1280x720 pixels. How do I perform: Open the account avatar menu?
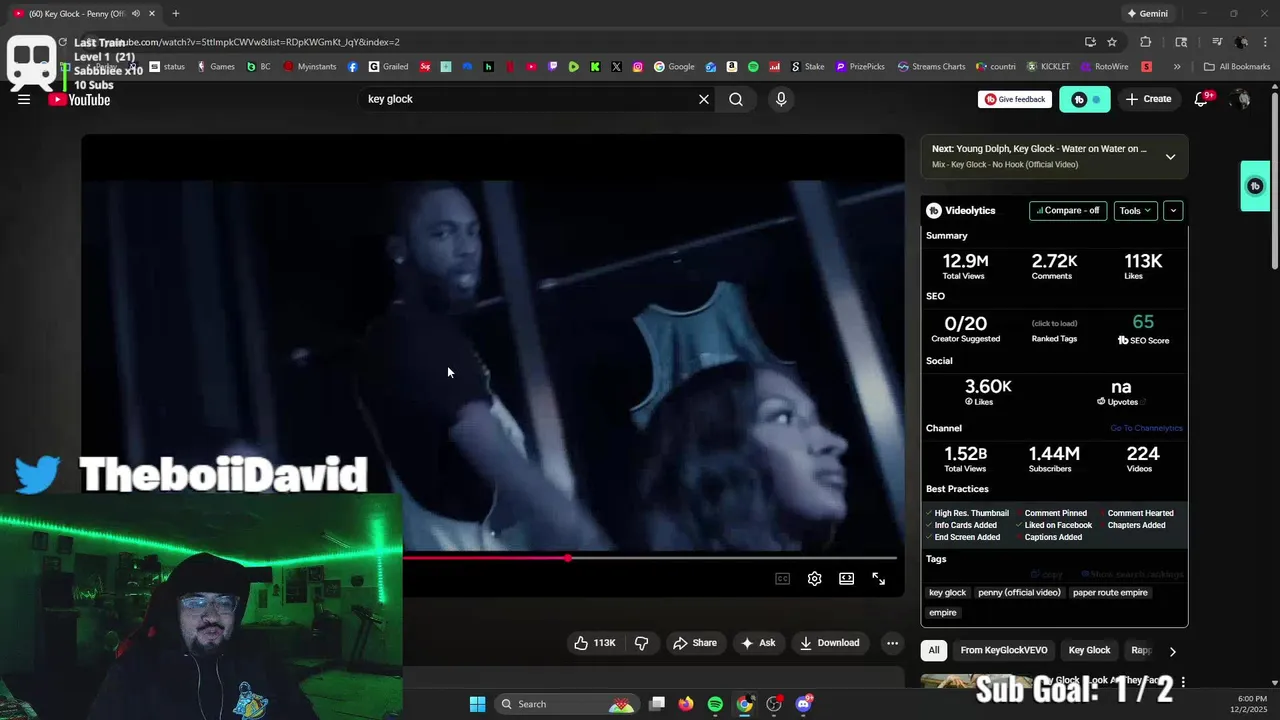(x=1241, y=99)
